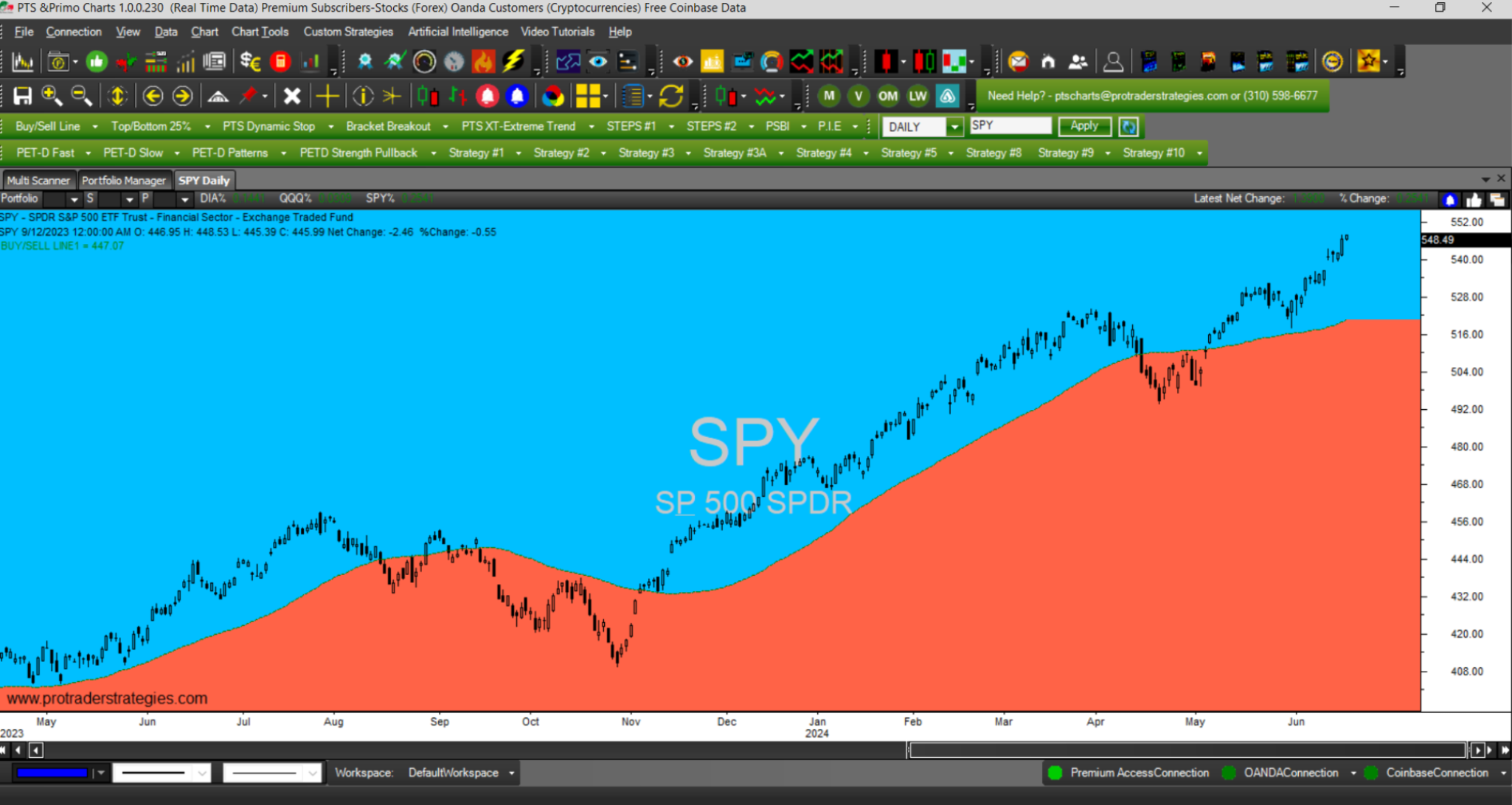Click the red alert bell icon
This screenshot has height=805, width=1512.
(x=487, y=96)
